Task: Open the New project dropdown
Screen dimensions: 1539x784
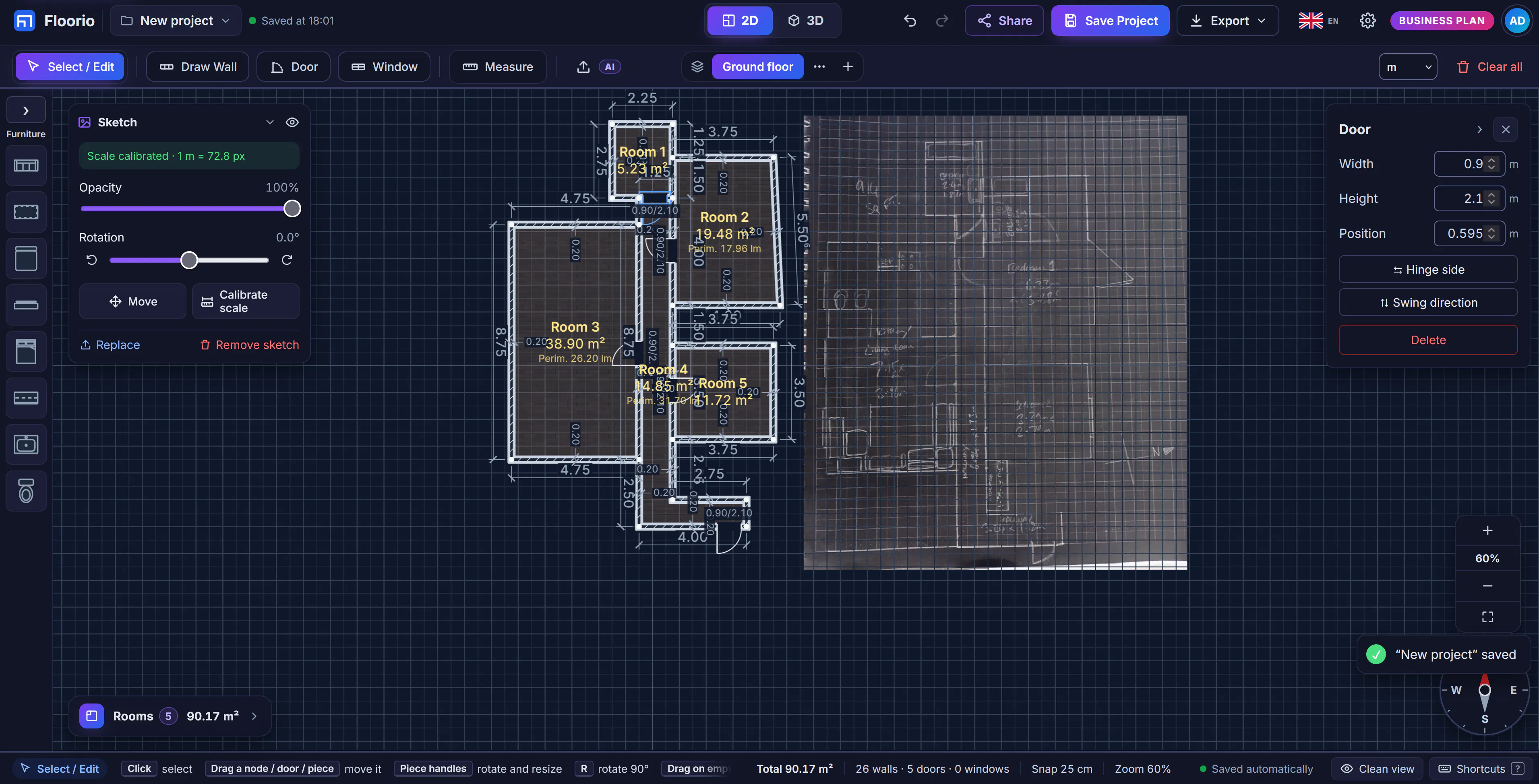Action: 176,21
